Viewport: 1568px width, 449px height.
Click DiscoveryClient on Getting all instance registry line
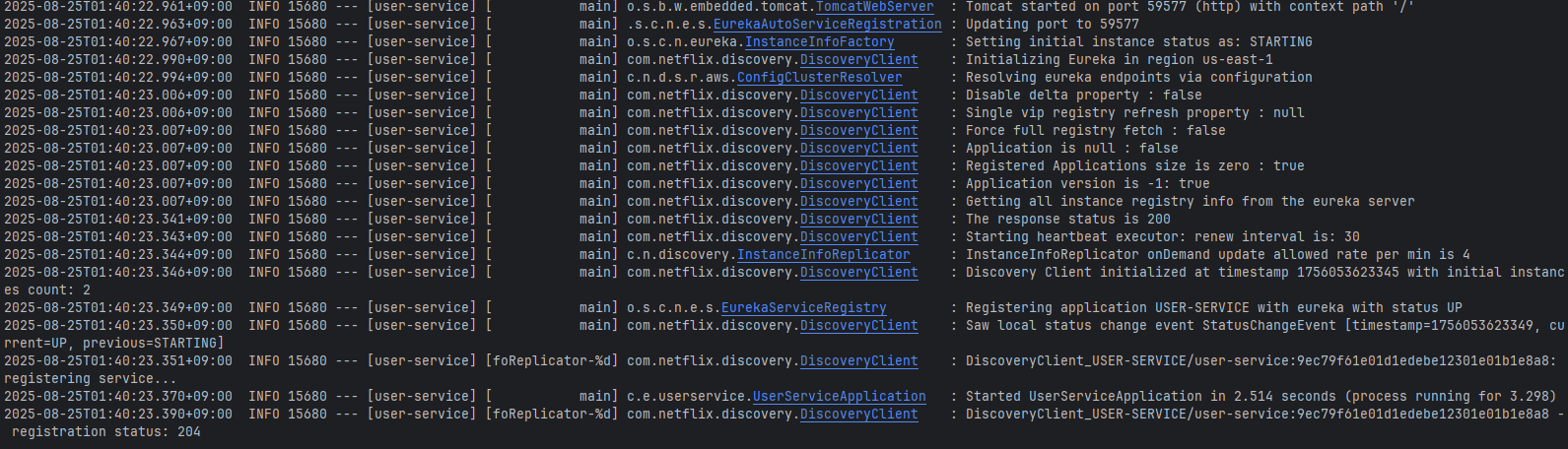pos(858,202)
